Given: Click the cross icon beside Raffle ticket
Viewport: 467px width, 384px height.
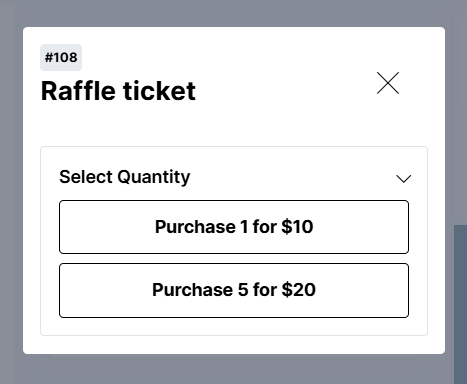Looking at the screenshot, I should (x=388, y=83).
